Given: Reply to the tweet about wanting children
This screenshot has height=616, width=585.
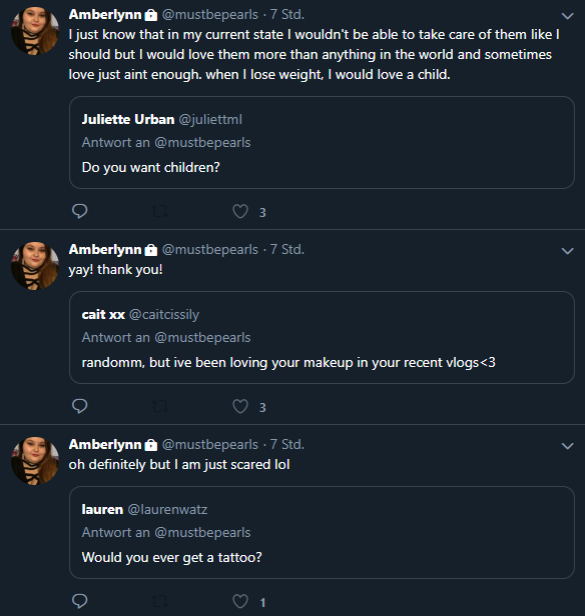Looking at the screenshot, I should click(x=80, y=211).
